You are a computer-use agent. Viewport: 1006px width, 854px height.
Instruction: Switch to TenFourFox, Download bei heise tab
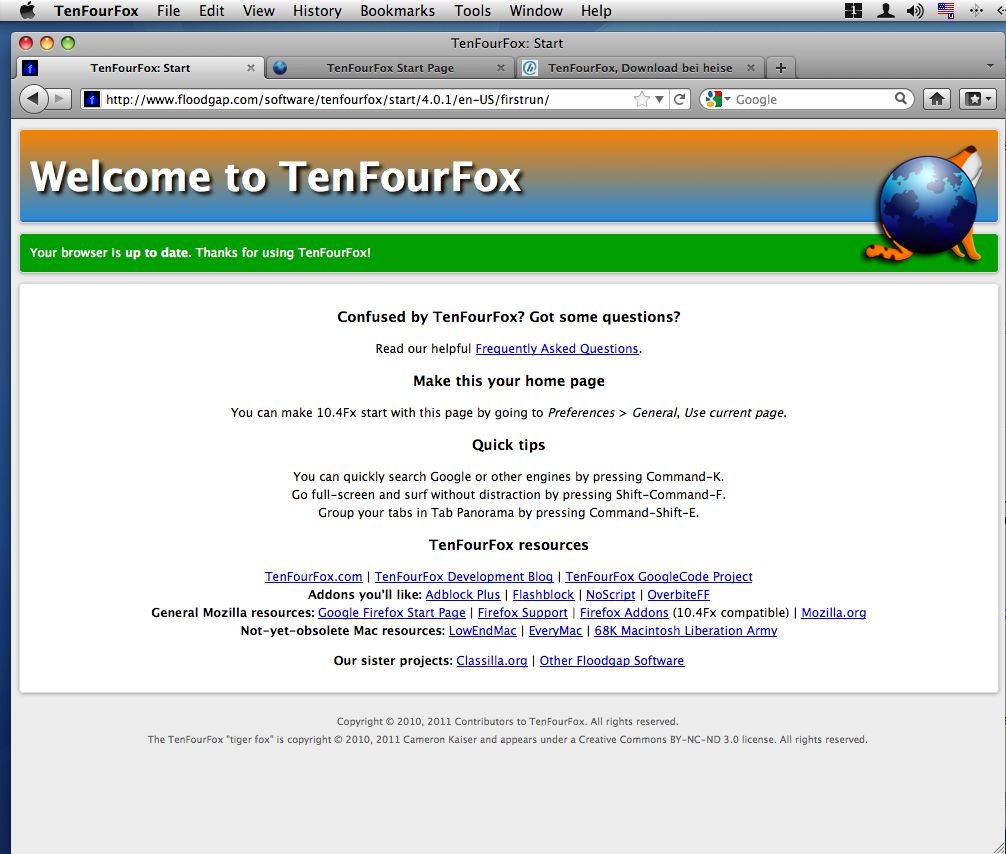pos(640,67)
